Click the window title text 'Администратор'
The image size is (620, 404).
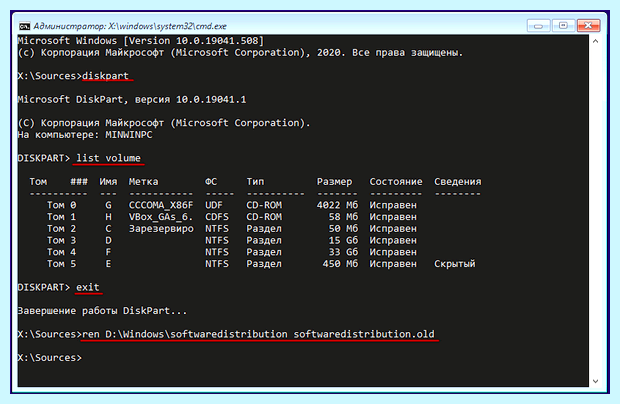70,26
